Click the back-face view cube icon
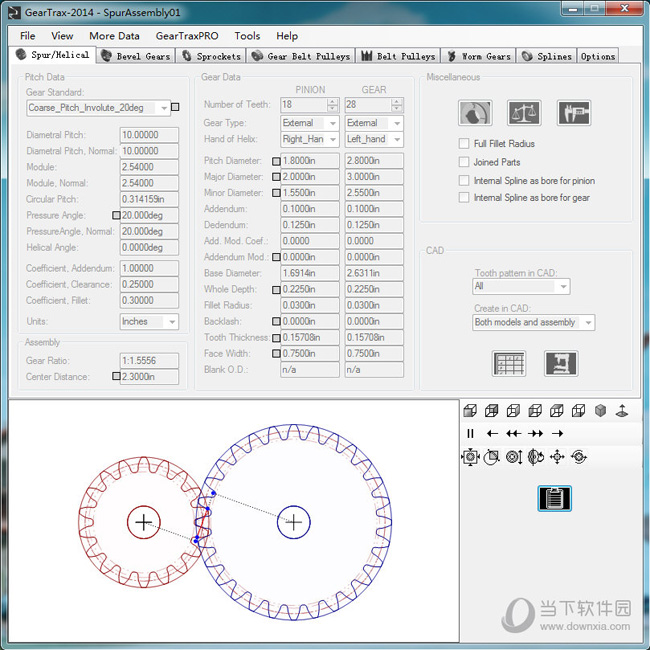Screen dimensions: 650x650 point(492,411)
